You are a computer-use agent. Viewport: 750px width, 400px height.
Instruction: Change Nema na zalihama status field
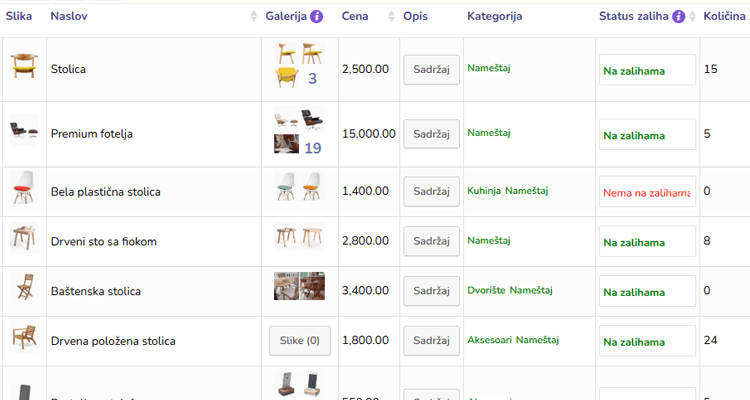(x=647, y=192)
